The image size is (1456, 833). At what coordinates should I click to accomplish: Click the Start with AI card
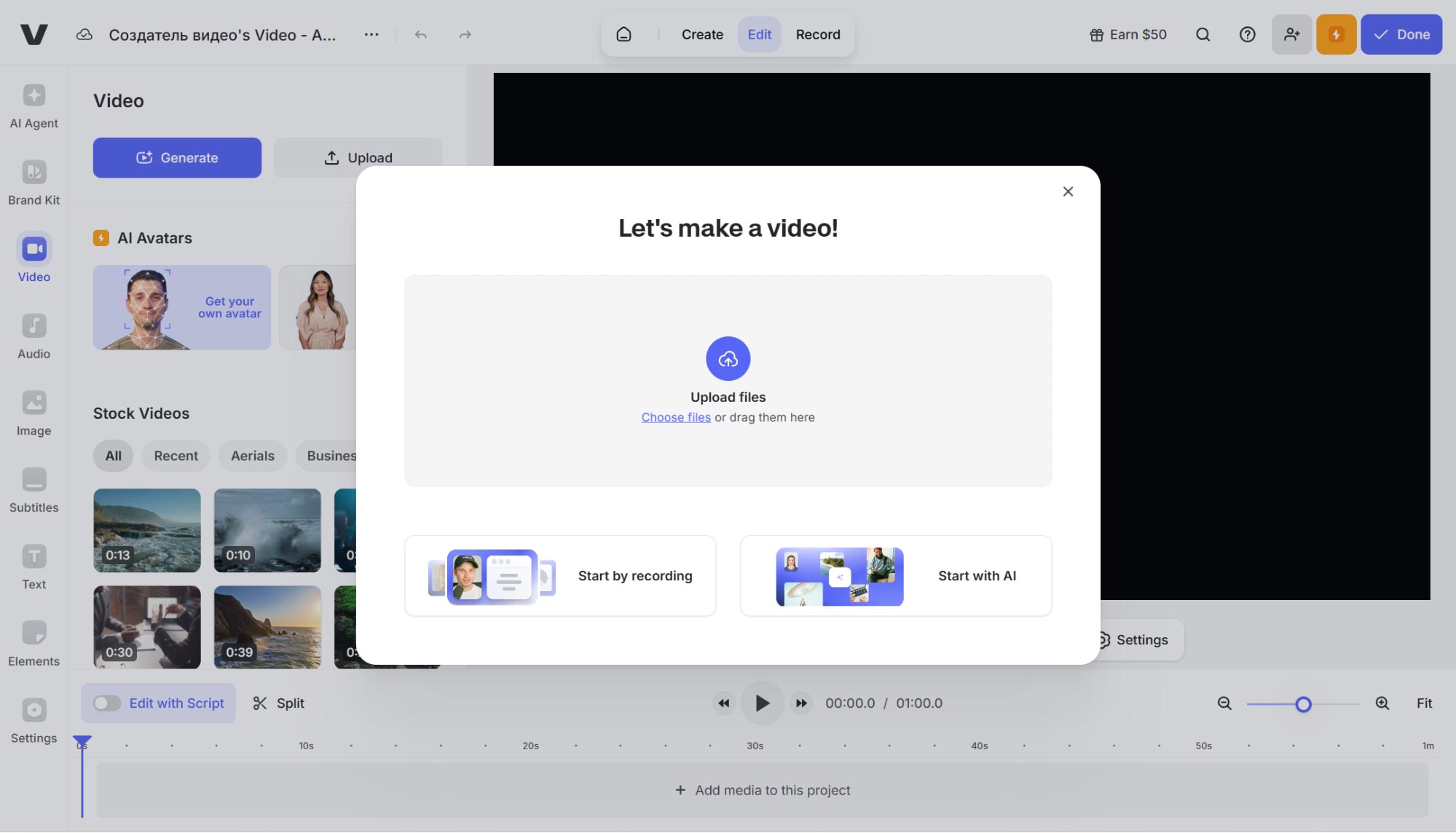tap(895, 576)
